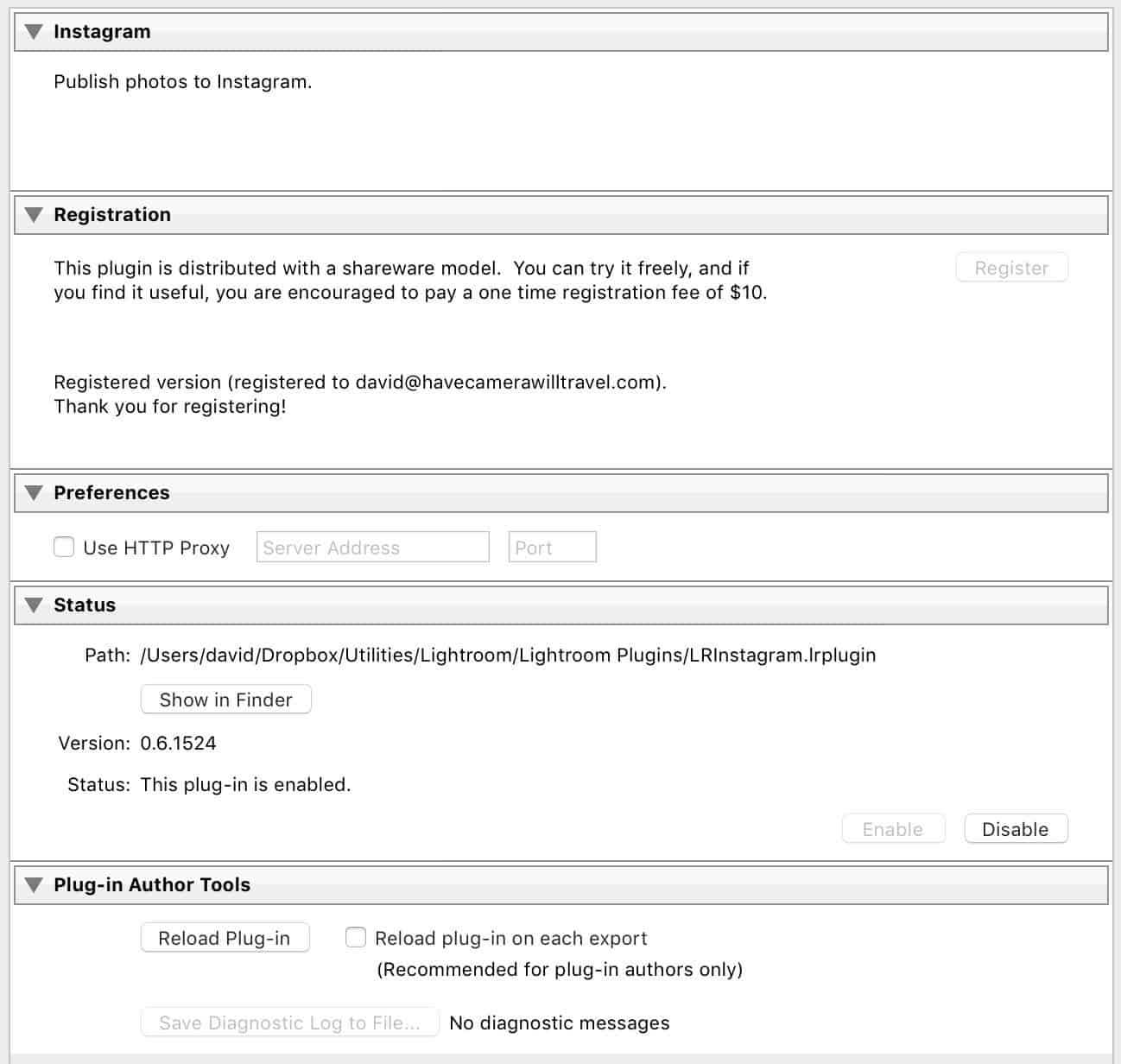1121x1064 pixels.
Task: Click the Server Address field
Action: 373,547
